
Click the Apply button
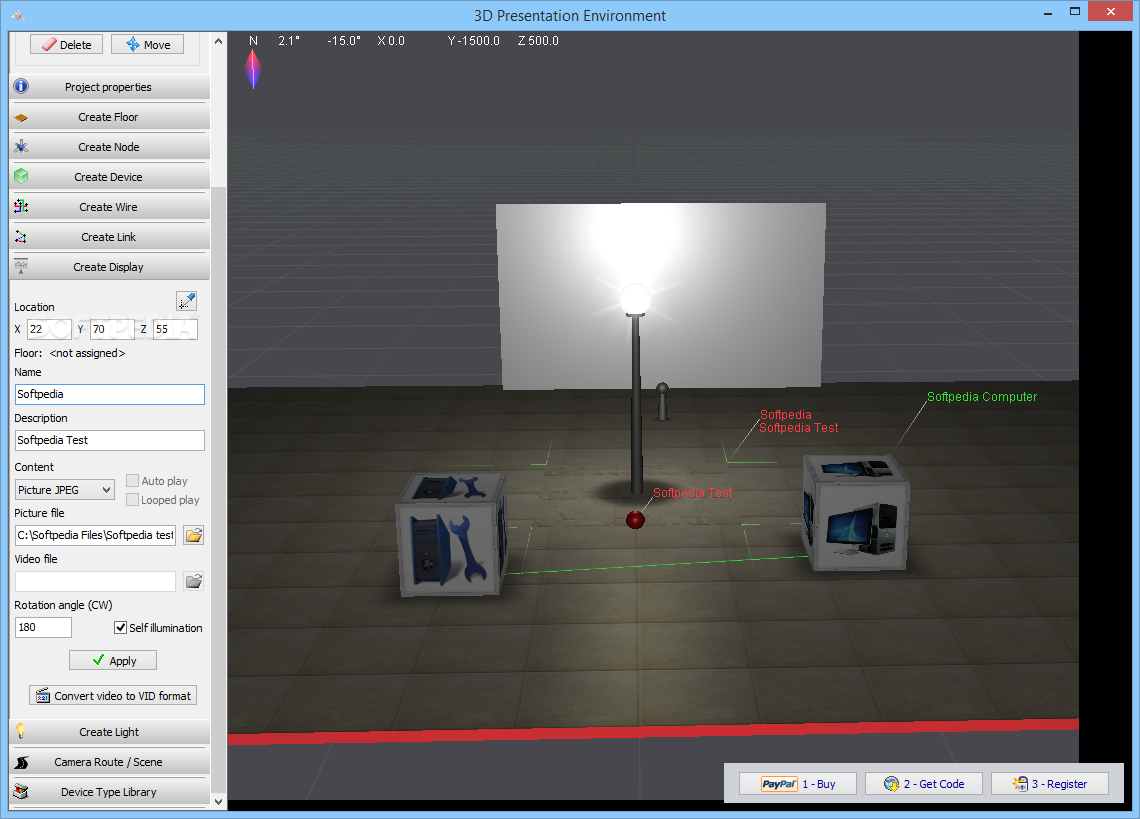click(x=113, y=660)
